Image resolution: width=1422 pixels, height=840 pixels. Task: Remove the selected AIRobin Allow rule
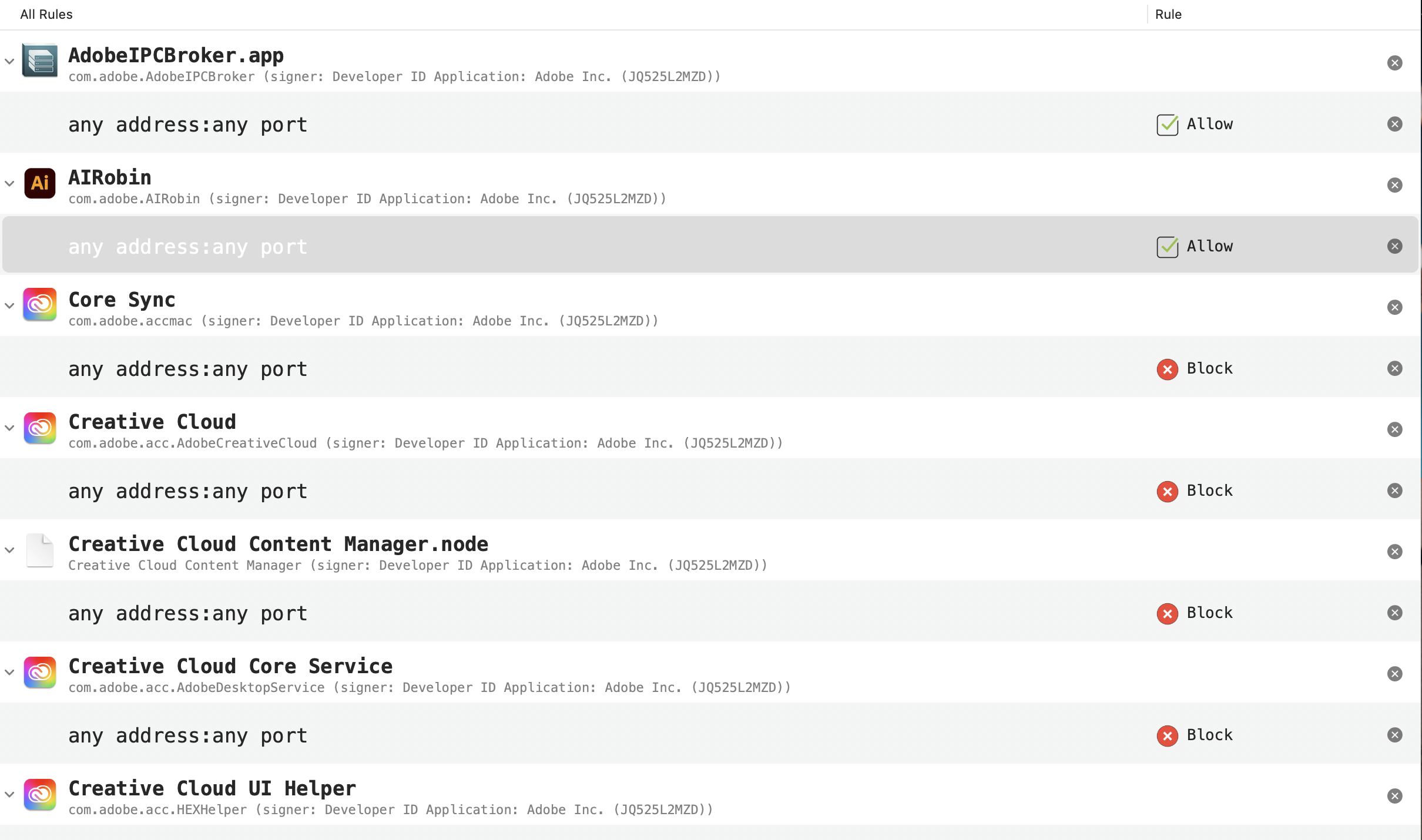[1394, 246]
